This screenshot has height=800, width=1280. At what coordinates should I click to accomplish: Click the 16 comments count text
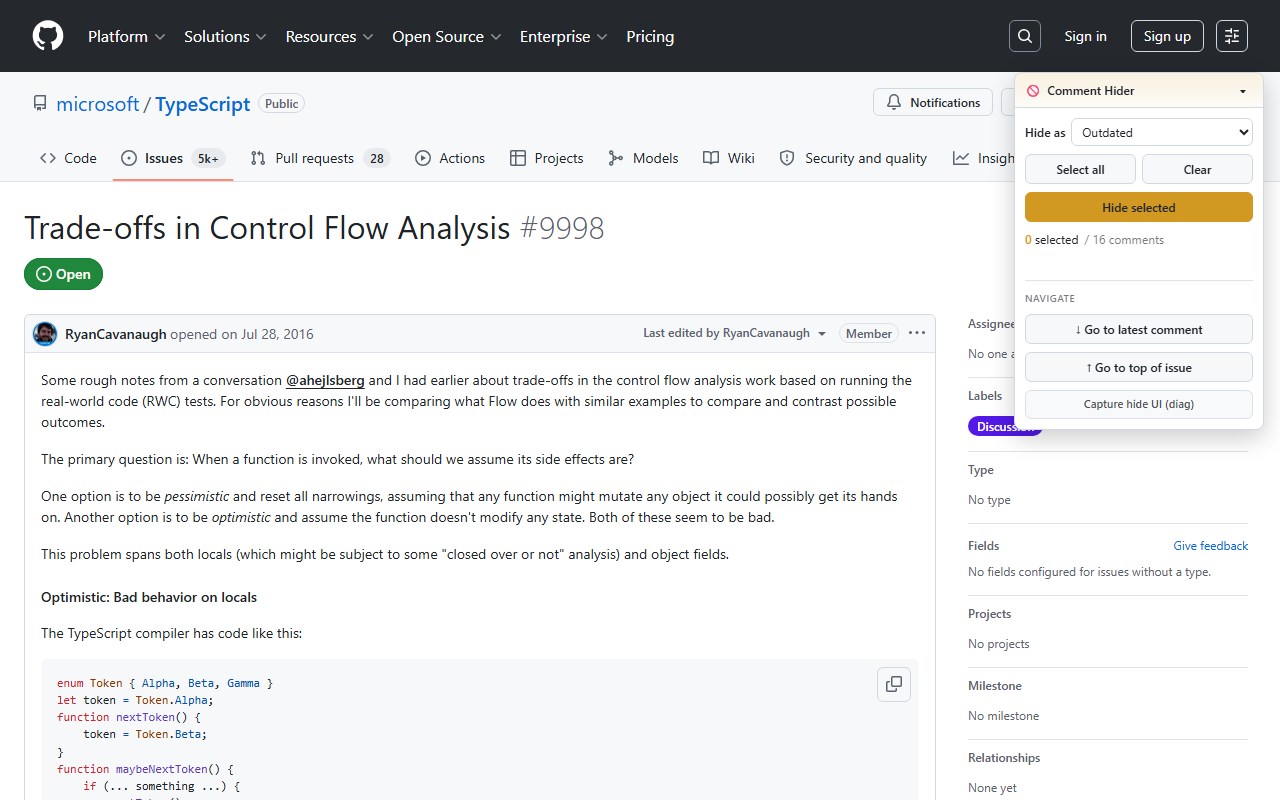pos(1128,240)
